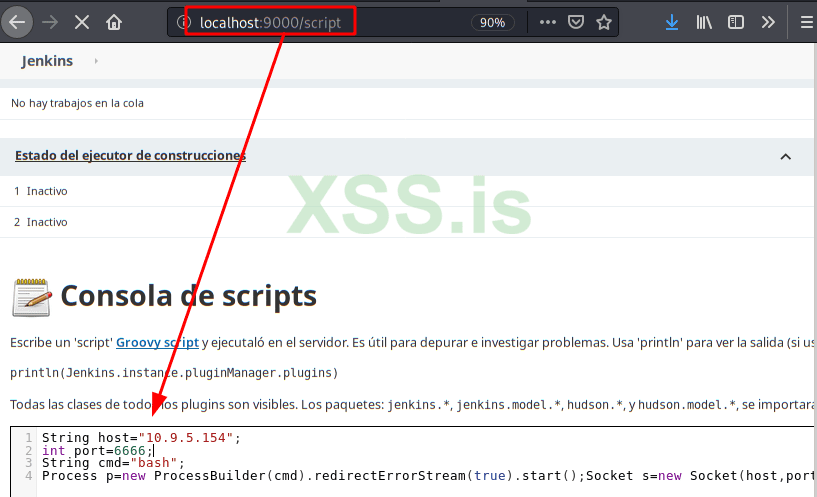Save page to Pocket icon
The width and height of the screenshot is (817, 497).
pyautogui.click(x=576, y=22)
